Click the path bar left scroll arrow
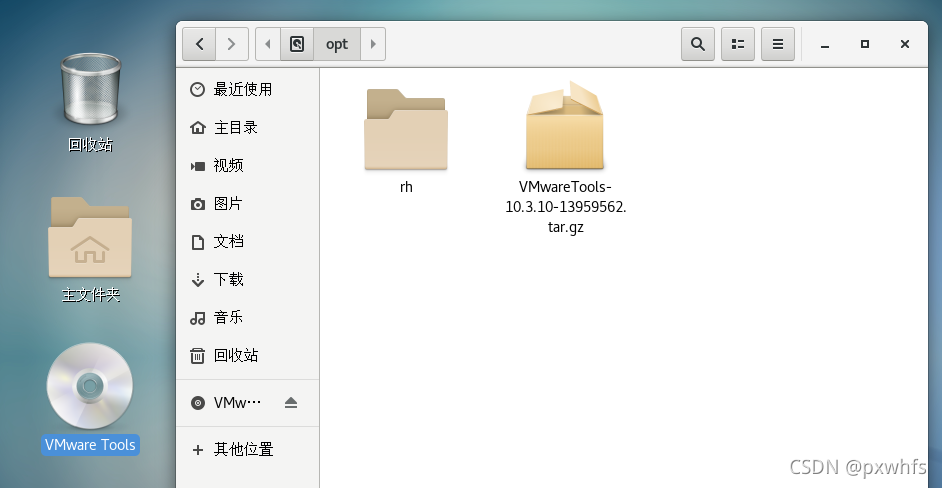The height and width of the screenshot is (488, 942). click(x=268, y=44)
